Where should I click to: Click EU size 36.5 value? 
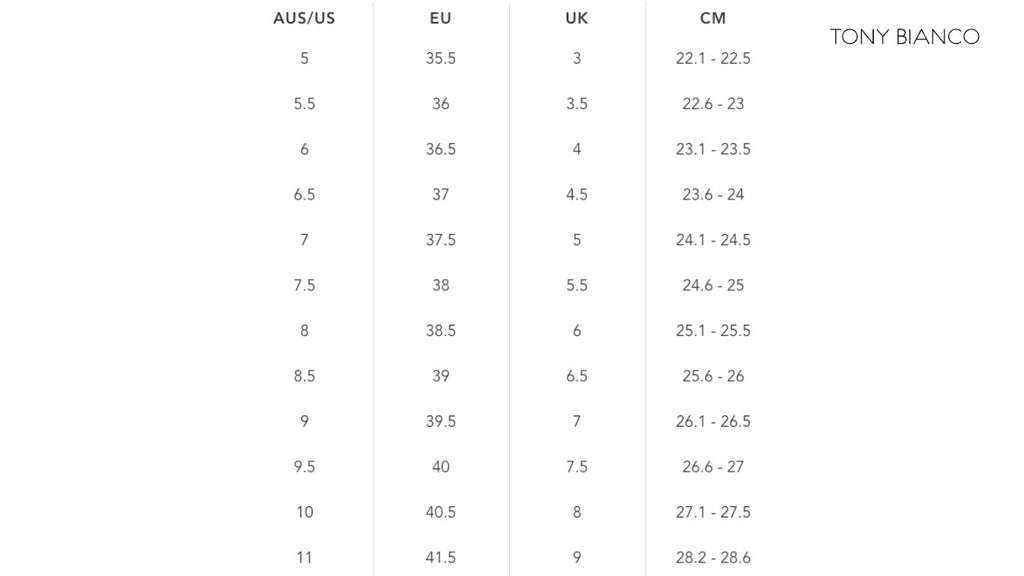(x=441, y=149)
